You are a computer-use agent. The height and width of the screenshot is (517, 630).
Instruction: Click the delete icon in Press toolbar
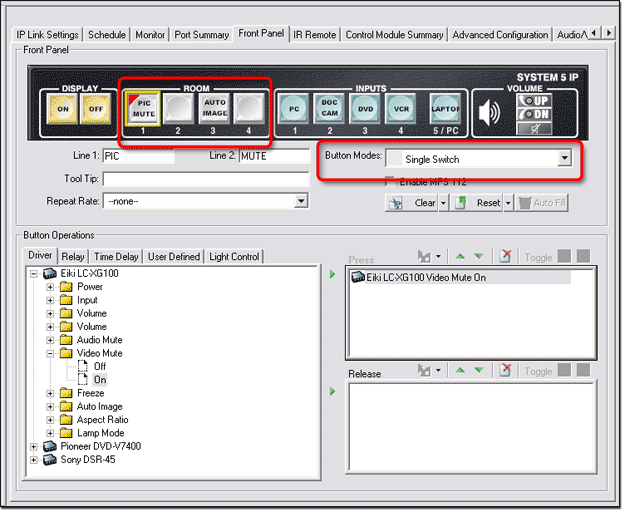(504, 258)
